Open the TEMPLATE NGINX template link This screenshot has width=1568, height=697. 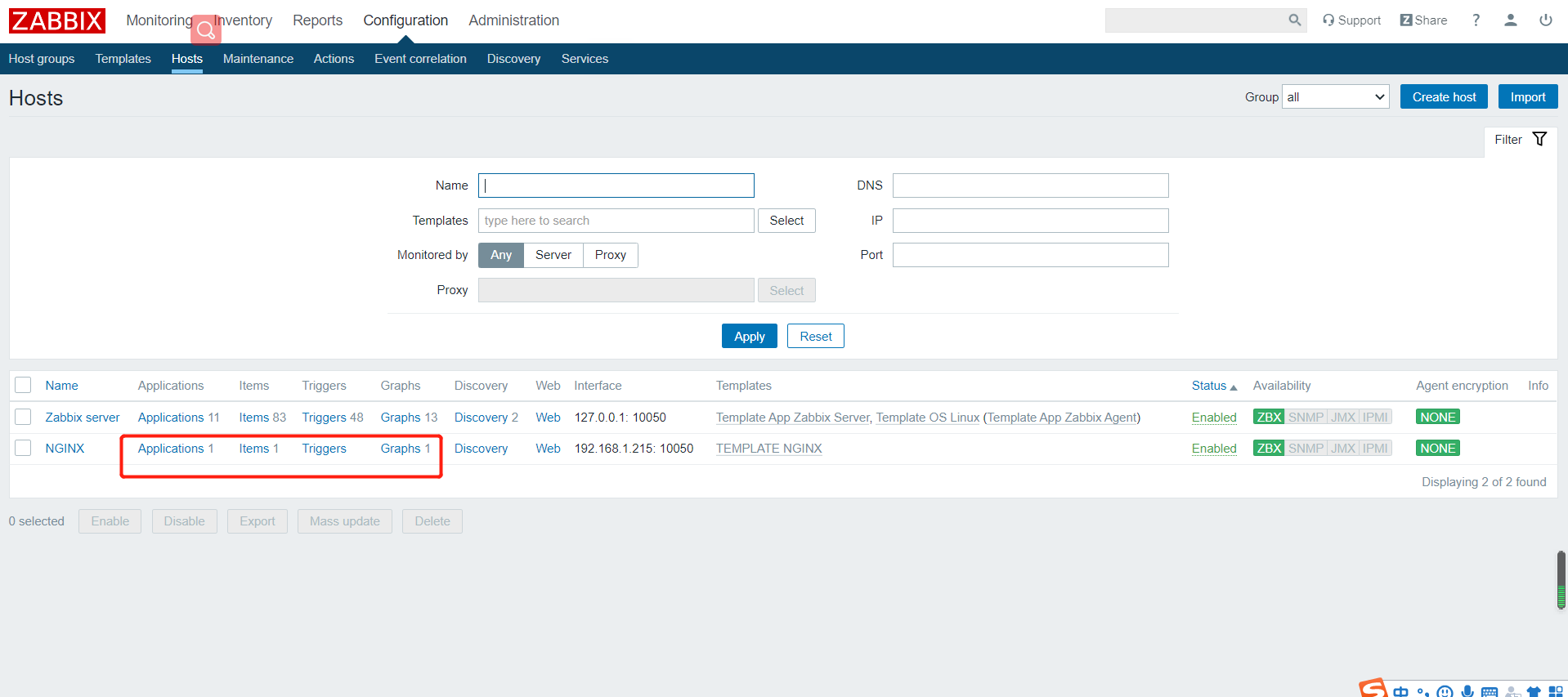(x=769, y=449)
